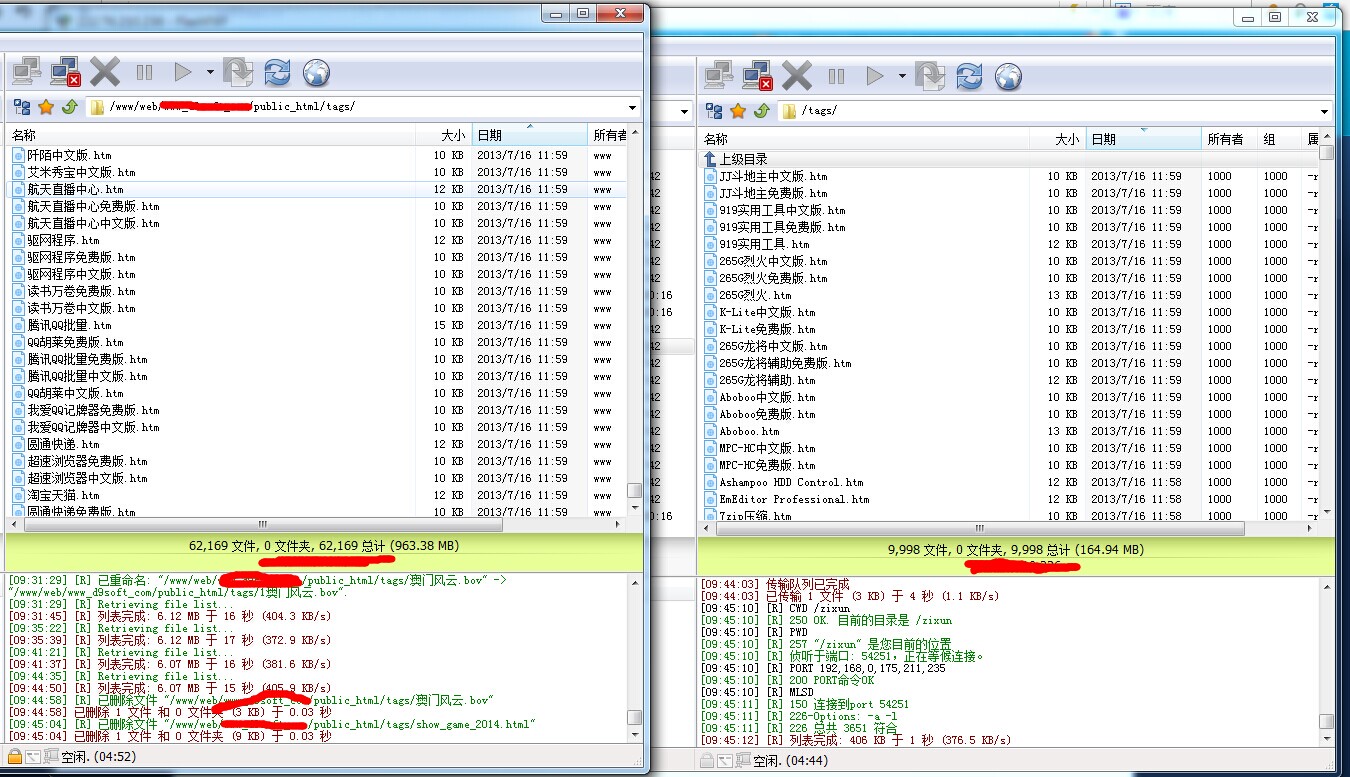Image resolution: width=1350 pixels, height=777 pixels.
Task: Select file K-Lite中文版.htm
Action: [1008, 312]
